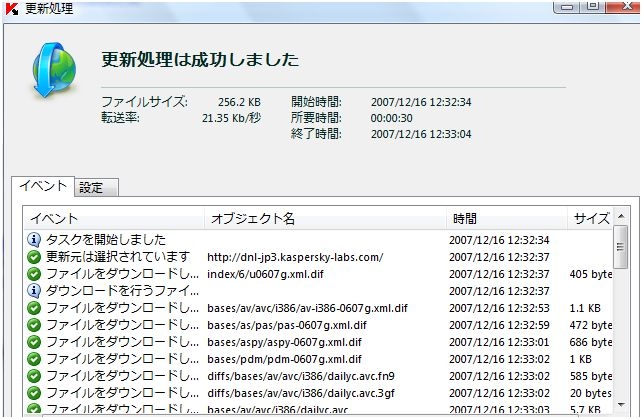Viewport: 642px width, 419px height.
Task: Click the 20 bytes size cell
Action: pos(590,393)
